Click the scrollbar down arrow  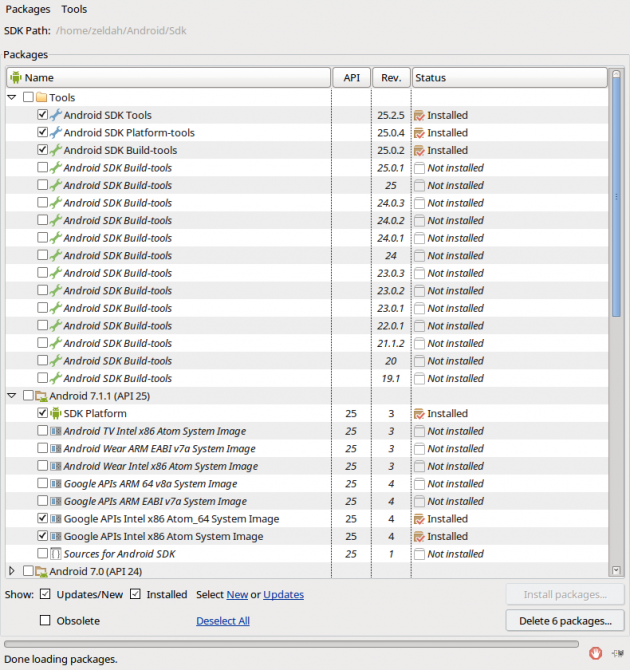tap(616, 570)
